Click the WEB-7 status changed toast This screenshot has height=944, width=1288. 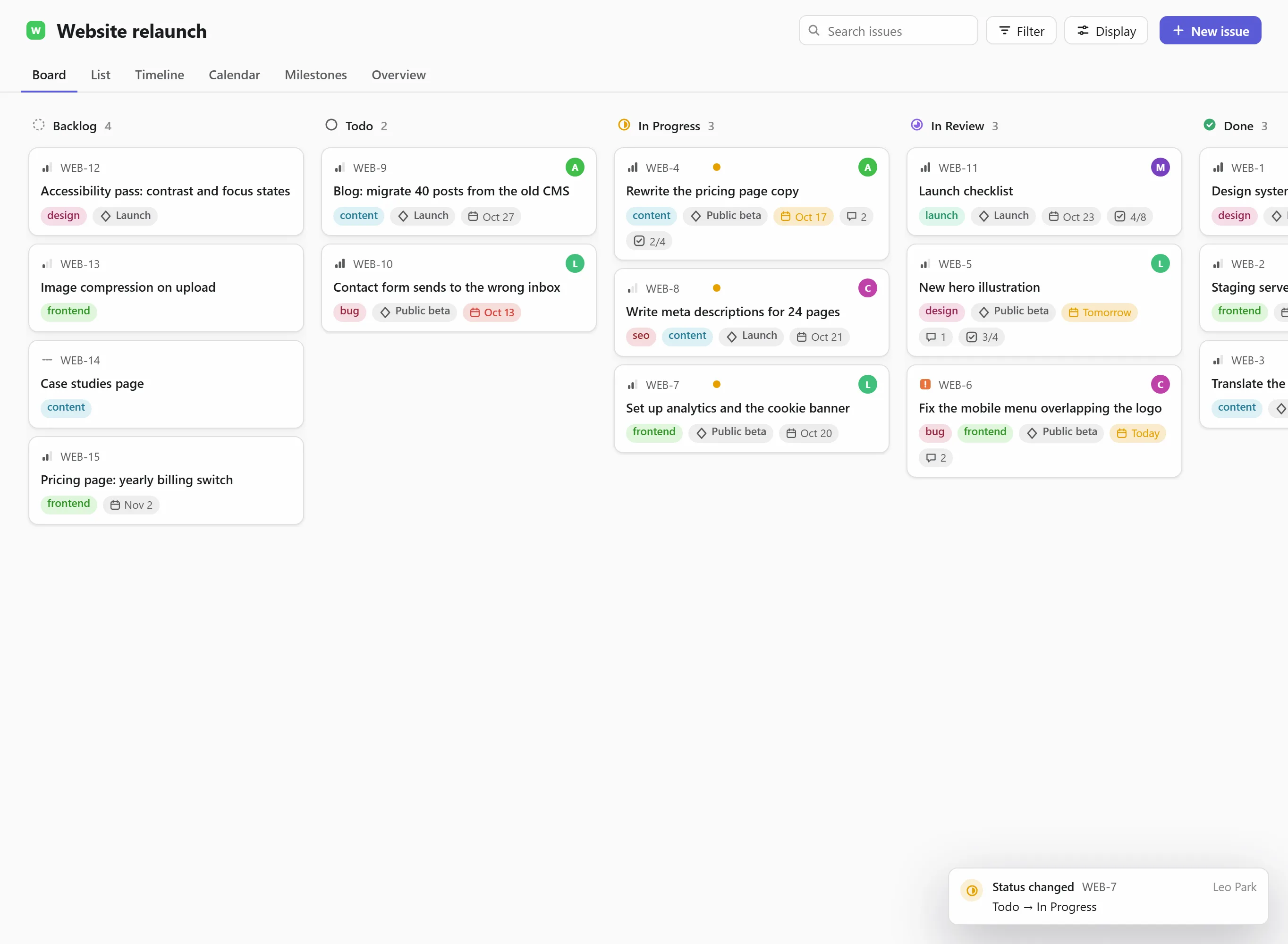pyautogui.click(x=1109, y=897)
